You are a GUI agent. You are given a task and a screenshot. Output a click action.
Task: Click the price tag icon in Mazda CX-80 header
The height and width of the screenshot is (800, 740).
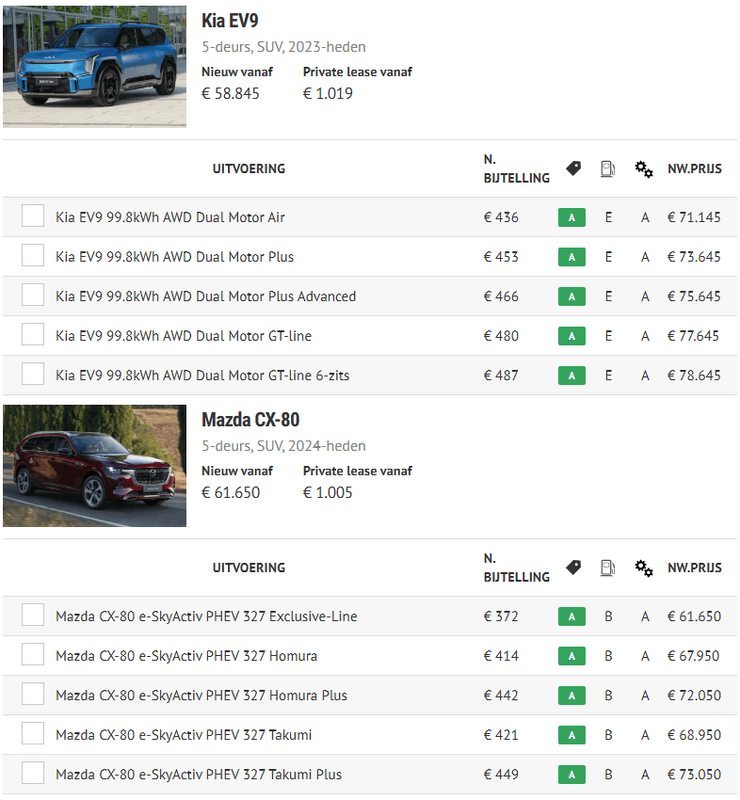click(573, 568)
